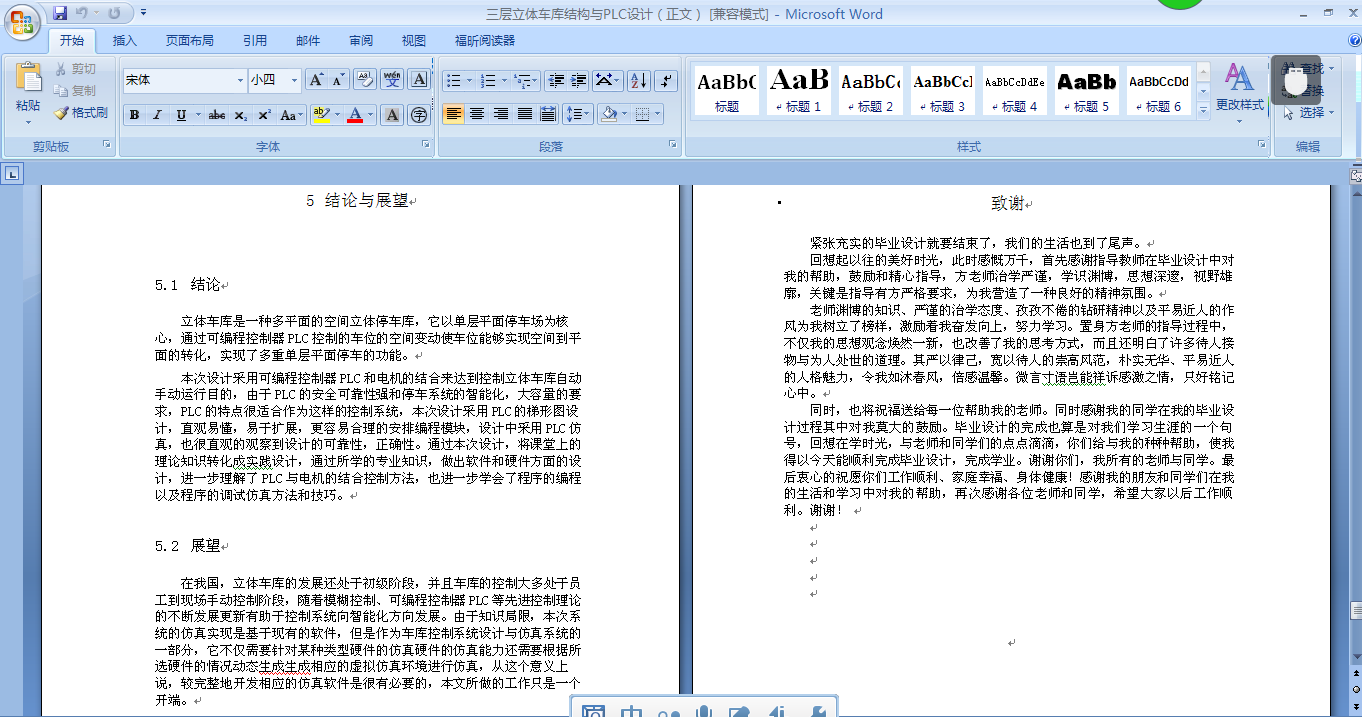Apply distributed alignment
This screenshot has width=1362, height=717.
[547, 114]
